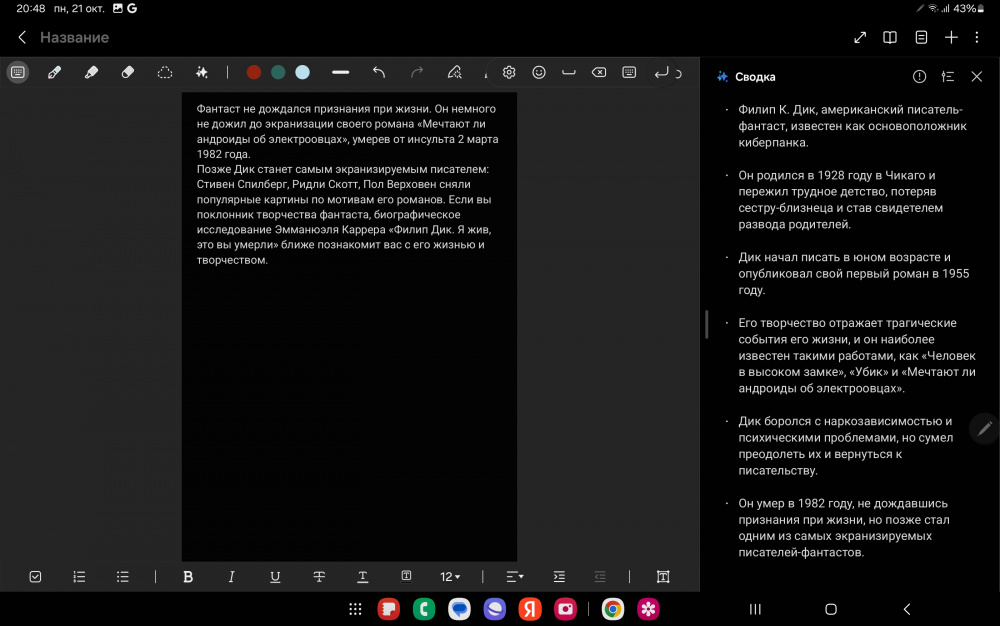The image size is (1000, 626).
Task: Open the AI assist sparkle tool
Action: 201,72
